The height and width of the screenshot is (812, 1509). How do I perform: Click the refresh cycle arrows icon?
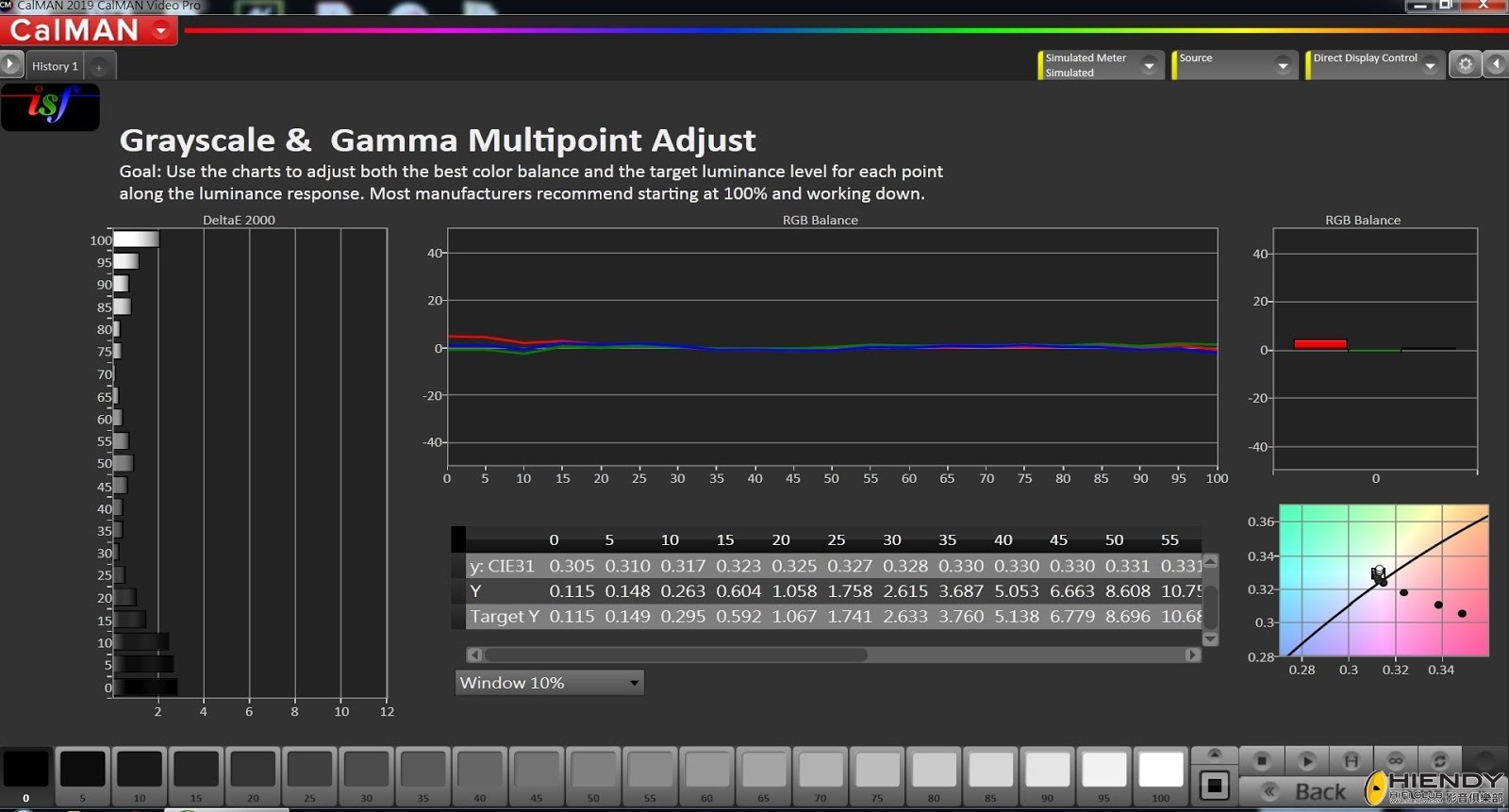pyautogui.click(x=1439, y=760)
